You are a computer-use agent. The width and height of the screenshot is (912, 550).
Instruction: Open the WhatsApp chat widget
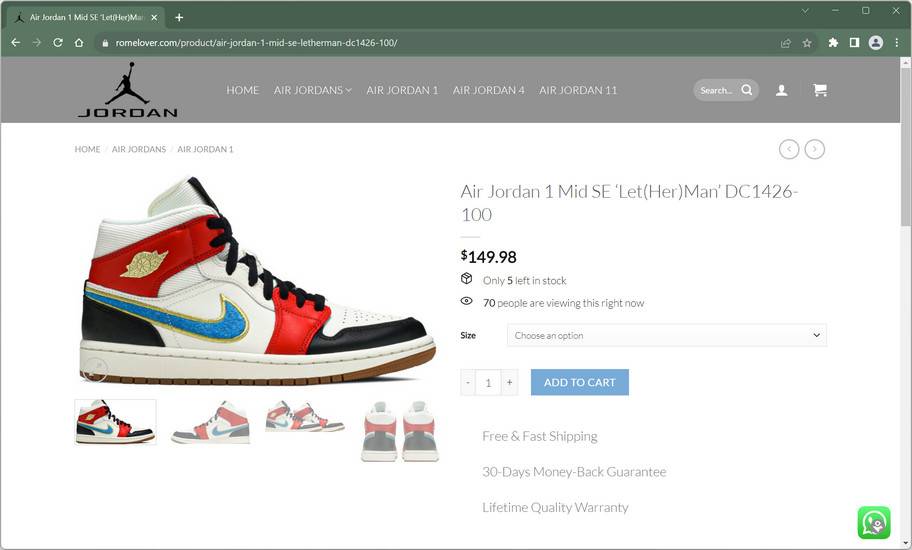874,522
